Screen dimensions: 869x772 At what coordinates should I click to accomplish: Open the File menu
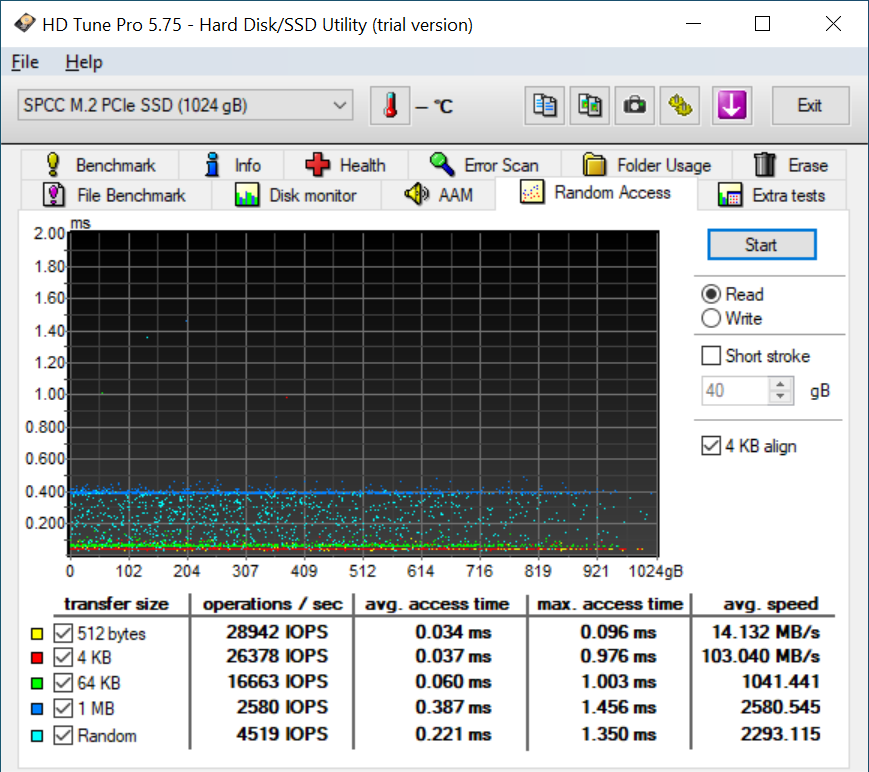click(x=25, y=62)
